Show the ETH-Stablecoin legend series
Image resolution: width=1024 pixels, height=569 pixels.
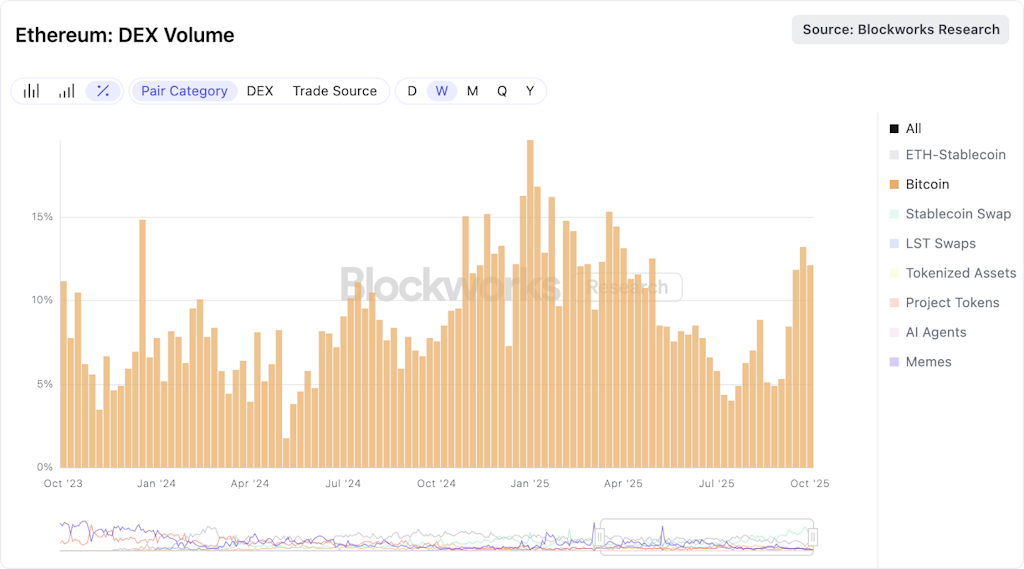(x=947, y=155)
